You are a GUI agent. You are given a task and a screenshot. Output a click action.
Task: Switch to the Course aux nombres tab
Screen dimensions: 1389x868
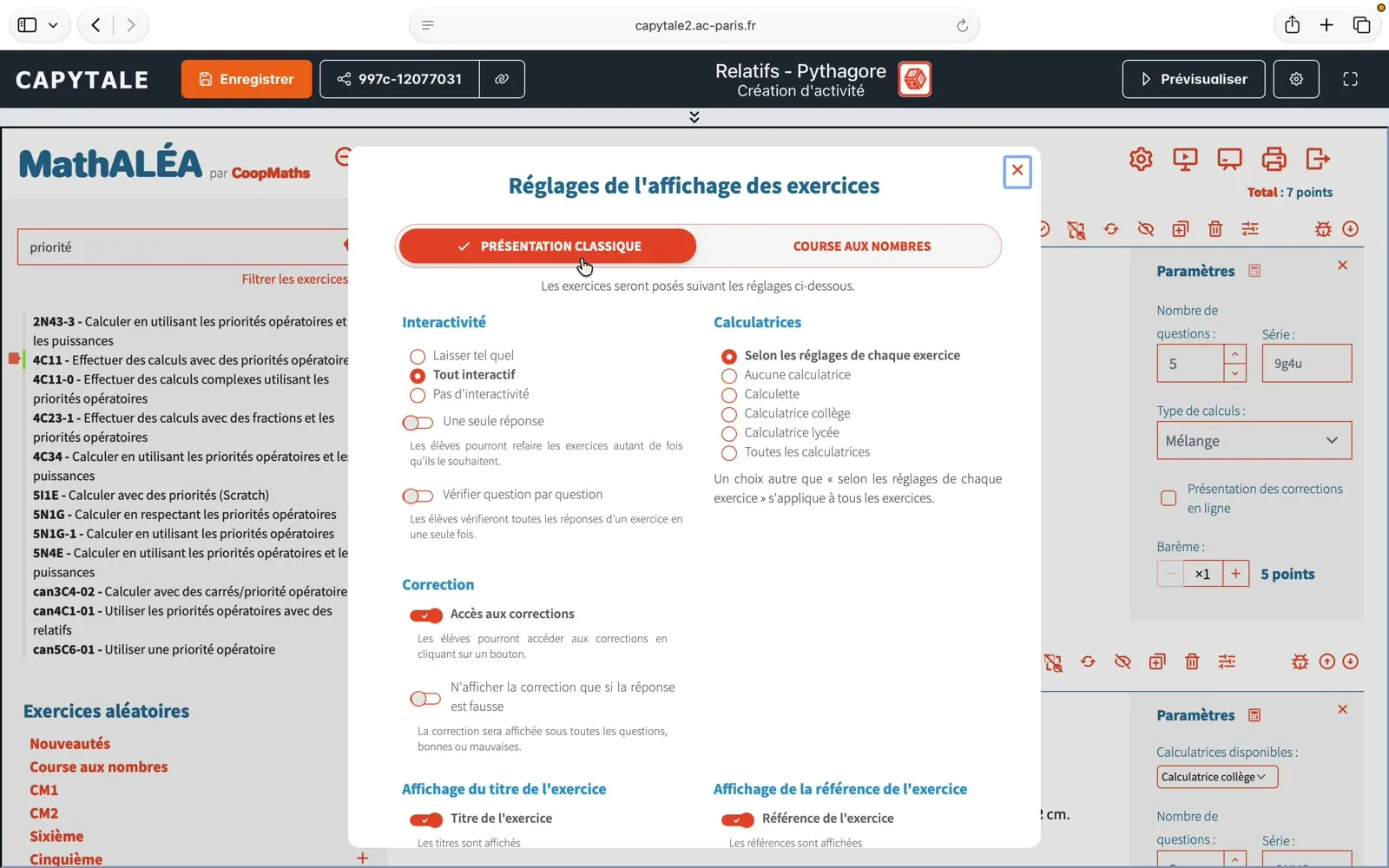861,247
